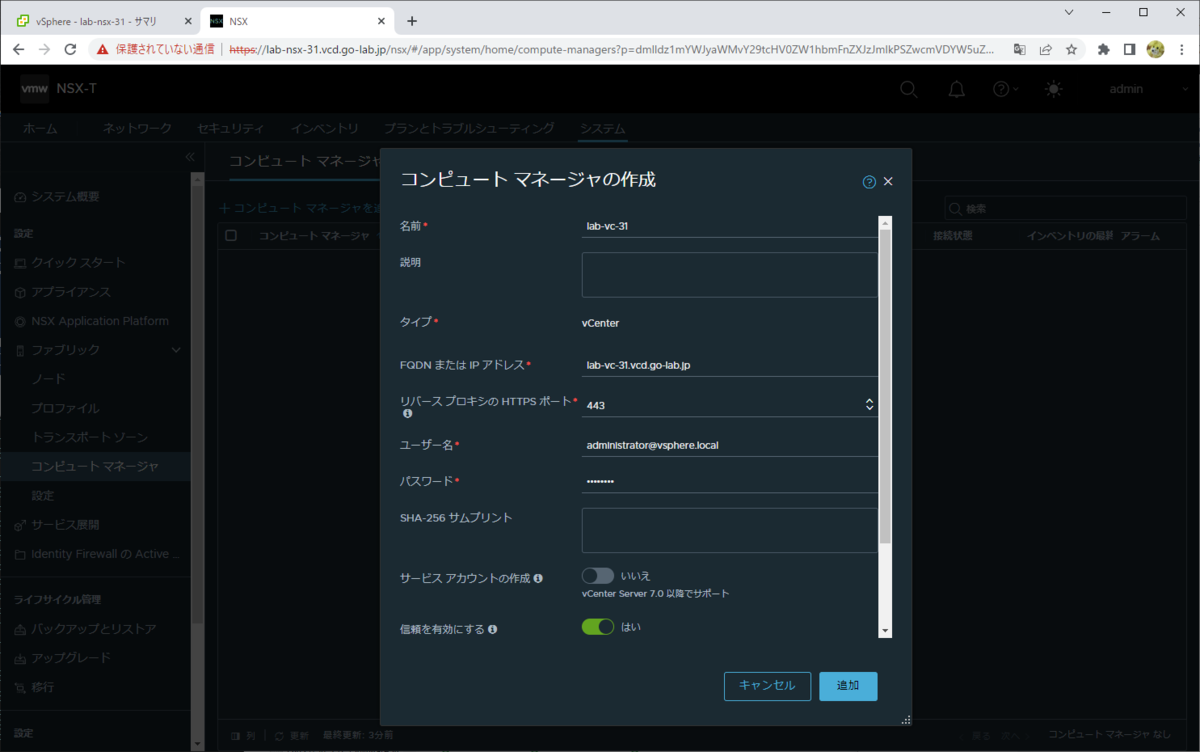This screenshot has width=1200, height=752.
Task: Click the HTTPS port stepper arrows
Action: tap(869, 404)
